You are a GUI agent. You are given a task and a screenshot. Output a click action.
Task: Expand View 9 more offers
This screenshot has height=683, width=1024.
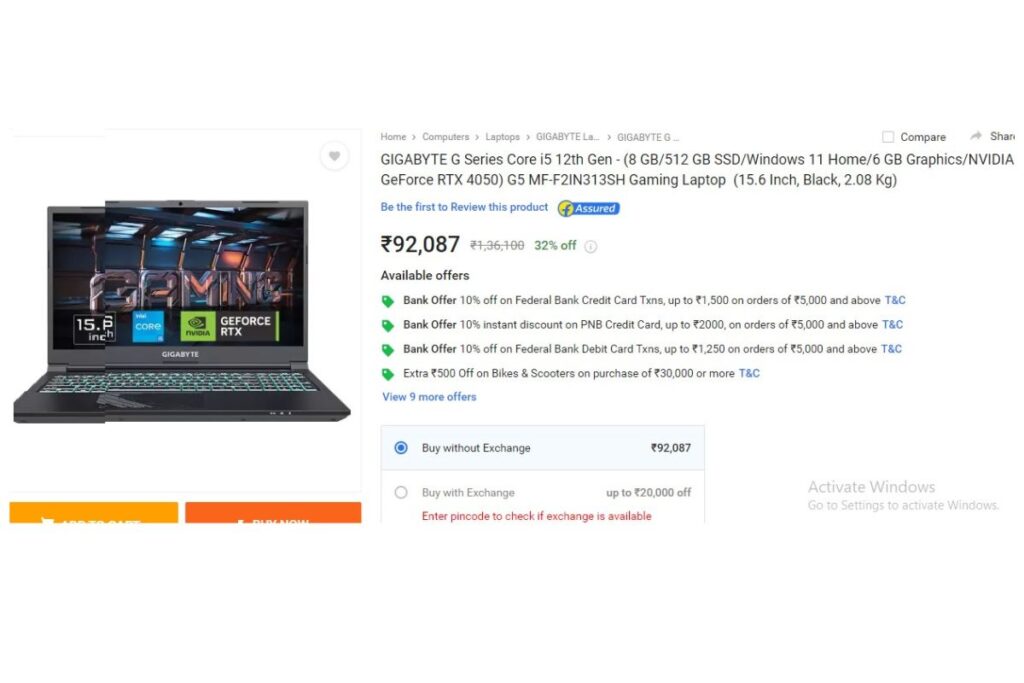point(429,396)
